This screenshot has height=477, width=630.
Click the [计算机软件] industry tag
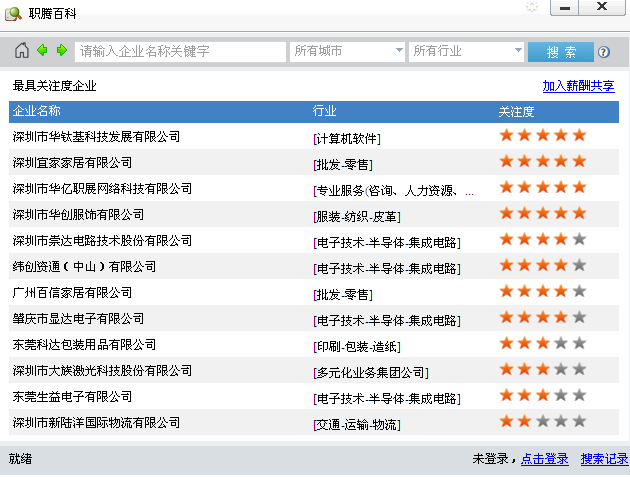[x=347, y=139]
